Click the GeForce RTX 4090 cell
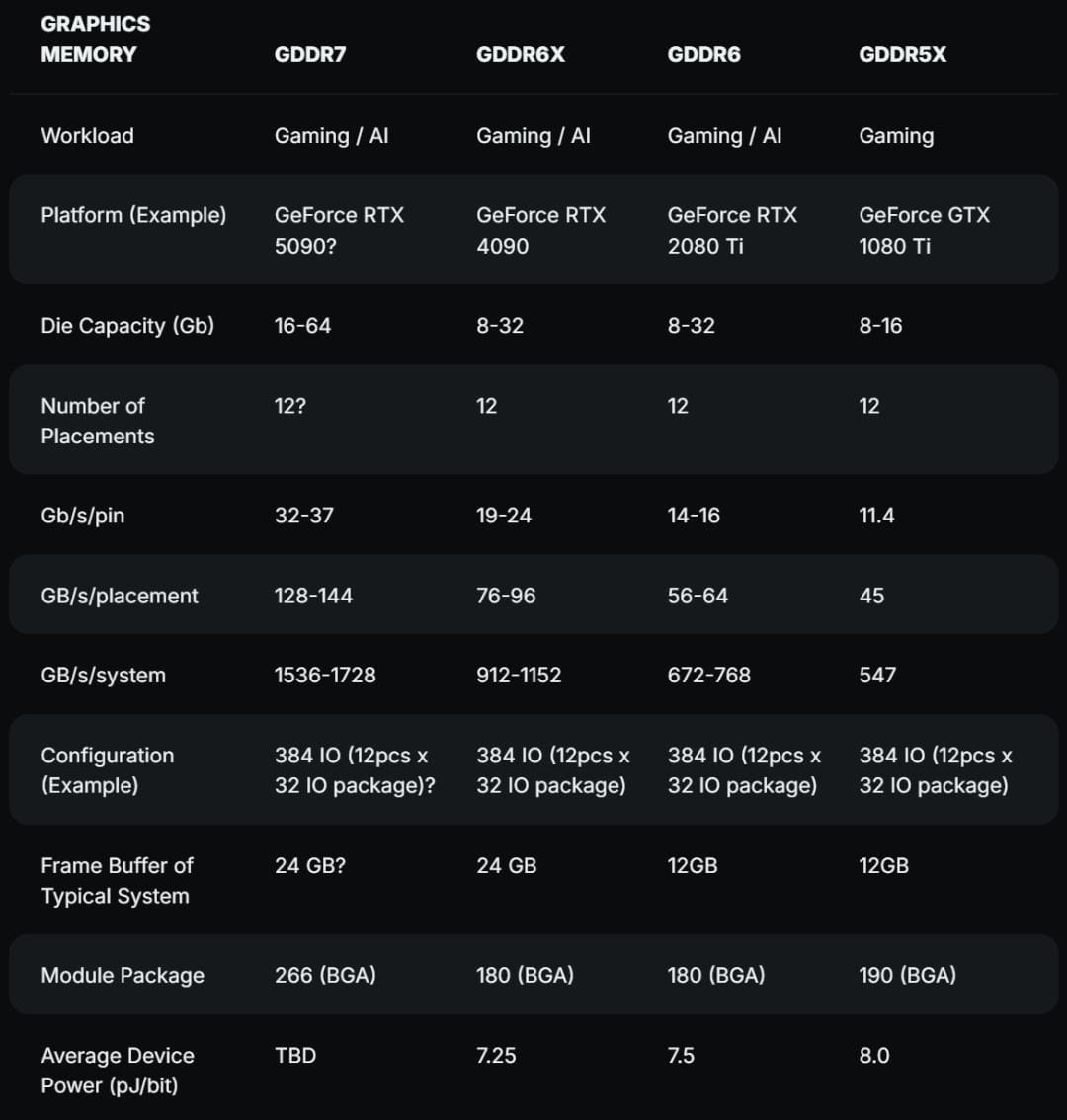The height and width of the screenshot is (1120, 1067). coord(541,230)
